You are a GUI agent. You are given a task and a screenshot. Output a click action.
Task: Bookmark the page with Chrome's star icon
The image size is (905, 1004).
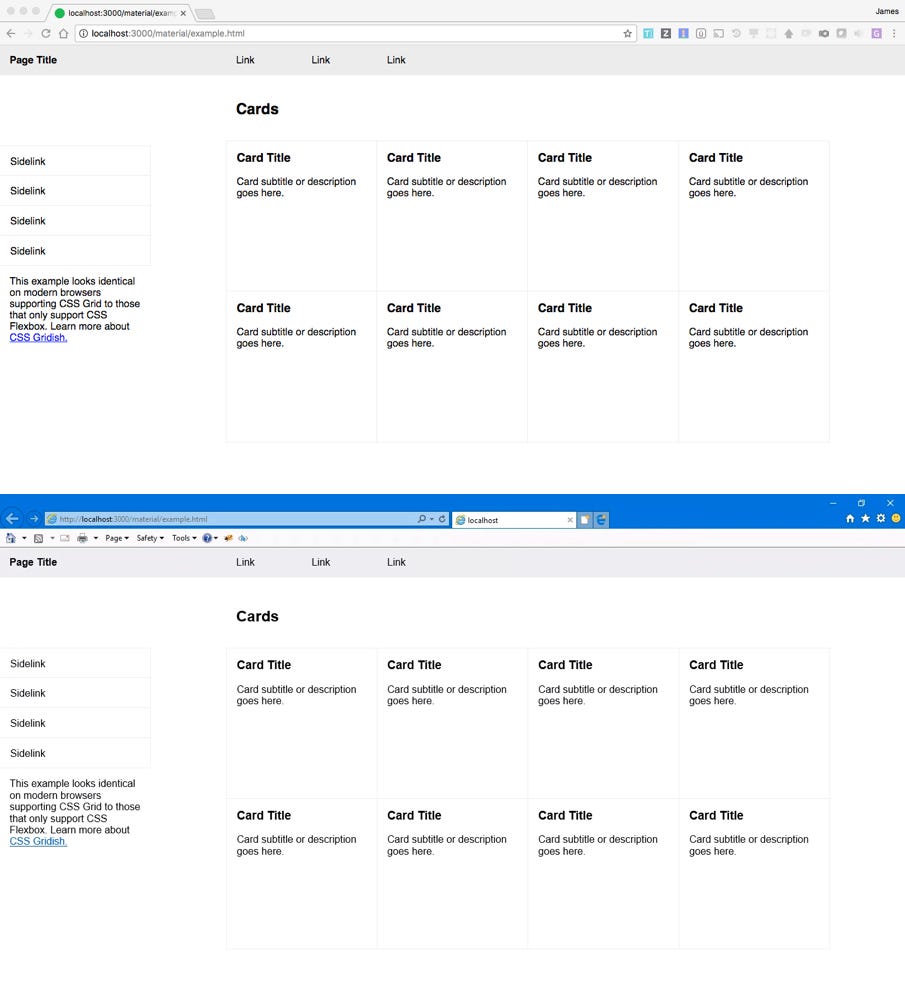pyautogui.click(x=628, y=33)
